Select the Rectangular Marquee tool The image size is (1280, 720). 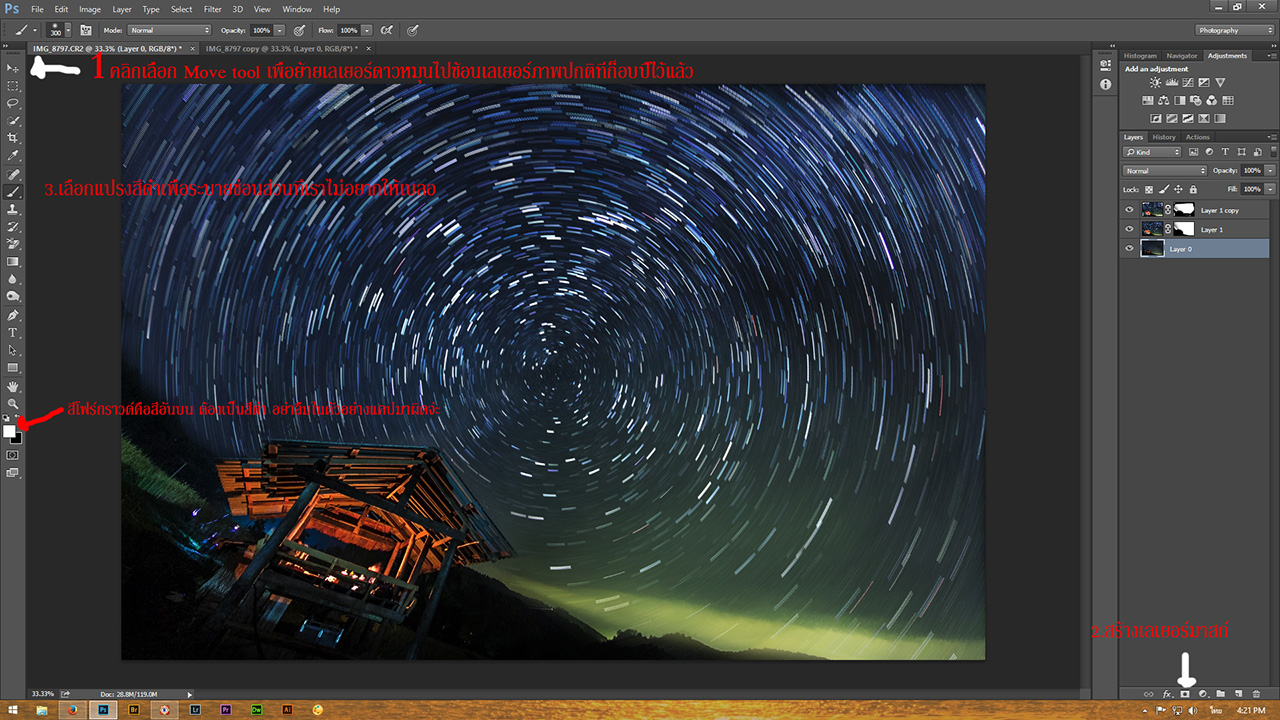tap(13, 85)
